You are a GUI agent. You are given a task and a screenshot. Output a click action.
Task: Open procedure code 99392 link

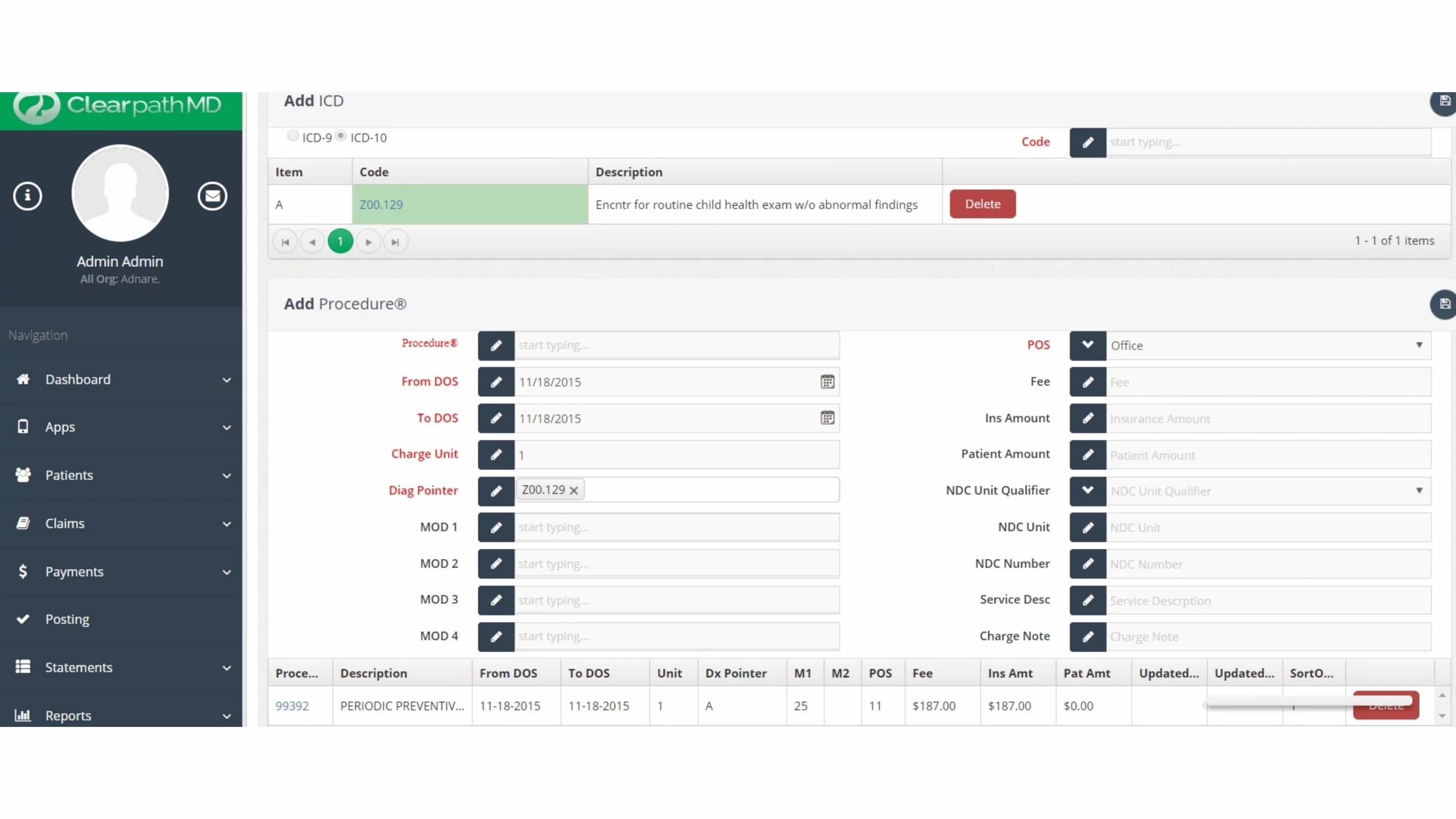coord(292,706)
